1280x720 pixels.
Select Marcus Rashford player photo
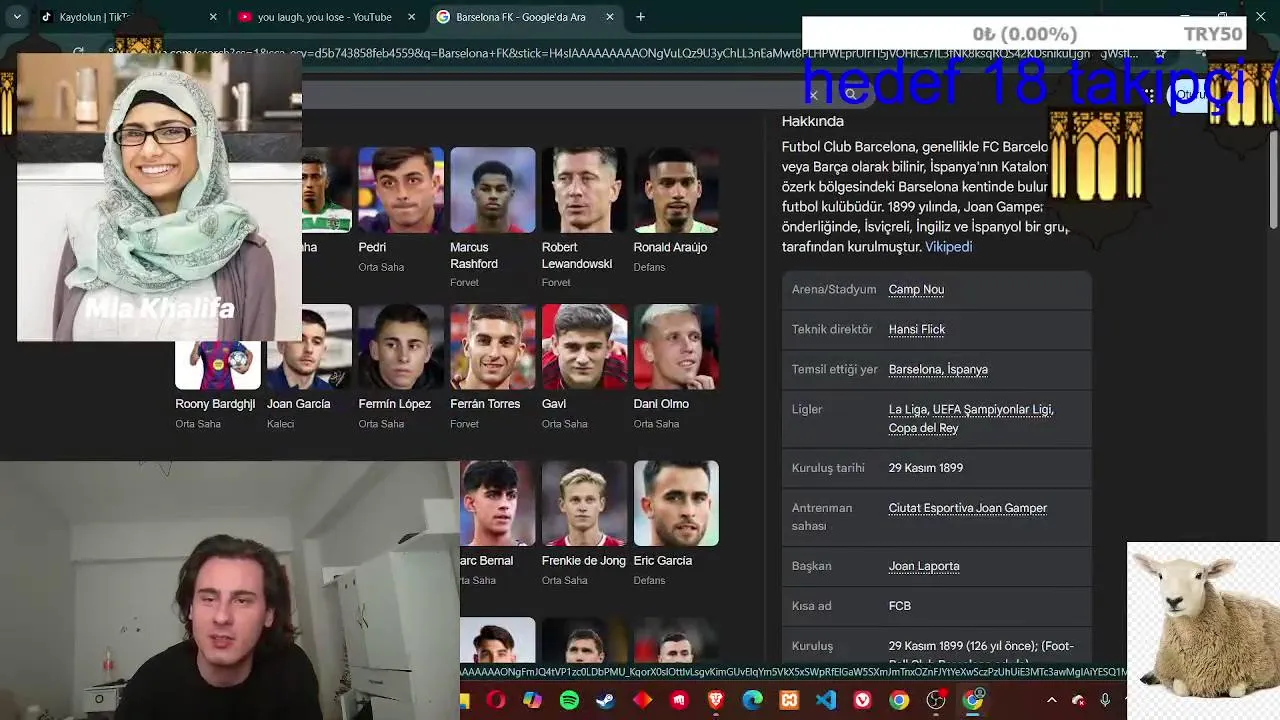pyautogui.click(x=493, y=190)
